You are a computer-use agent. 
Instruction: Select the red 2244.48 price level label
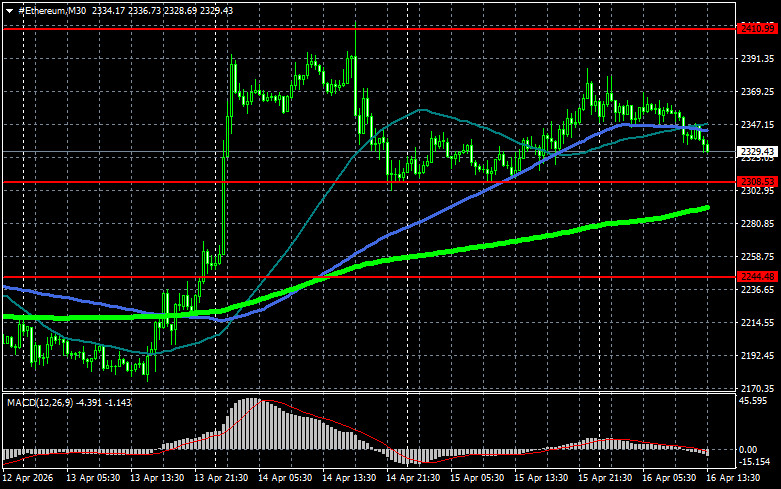click(x=758, y=276)
